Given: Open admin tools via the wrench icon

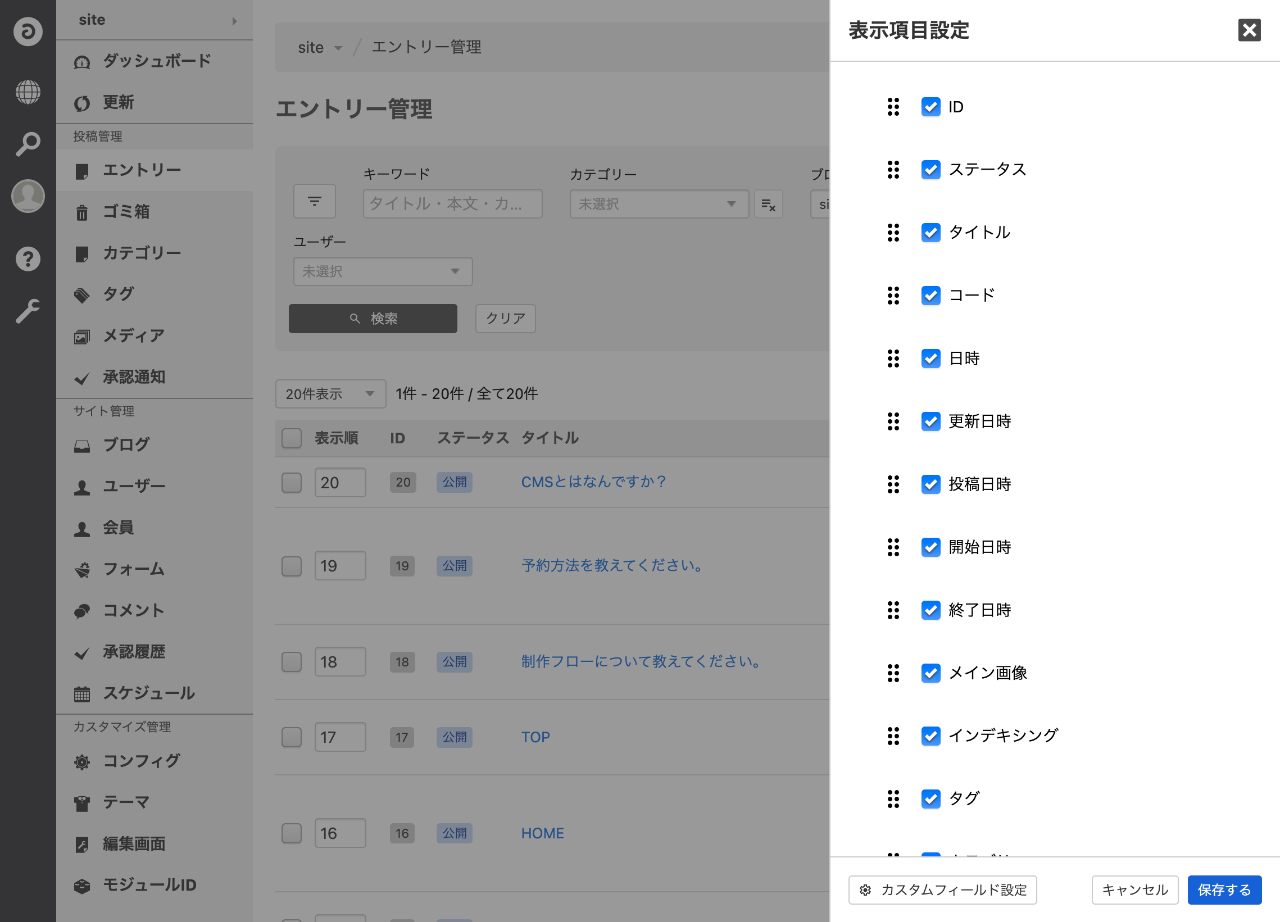Looking at the screenshot, I should tap(27, 311).
